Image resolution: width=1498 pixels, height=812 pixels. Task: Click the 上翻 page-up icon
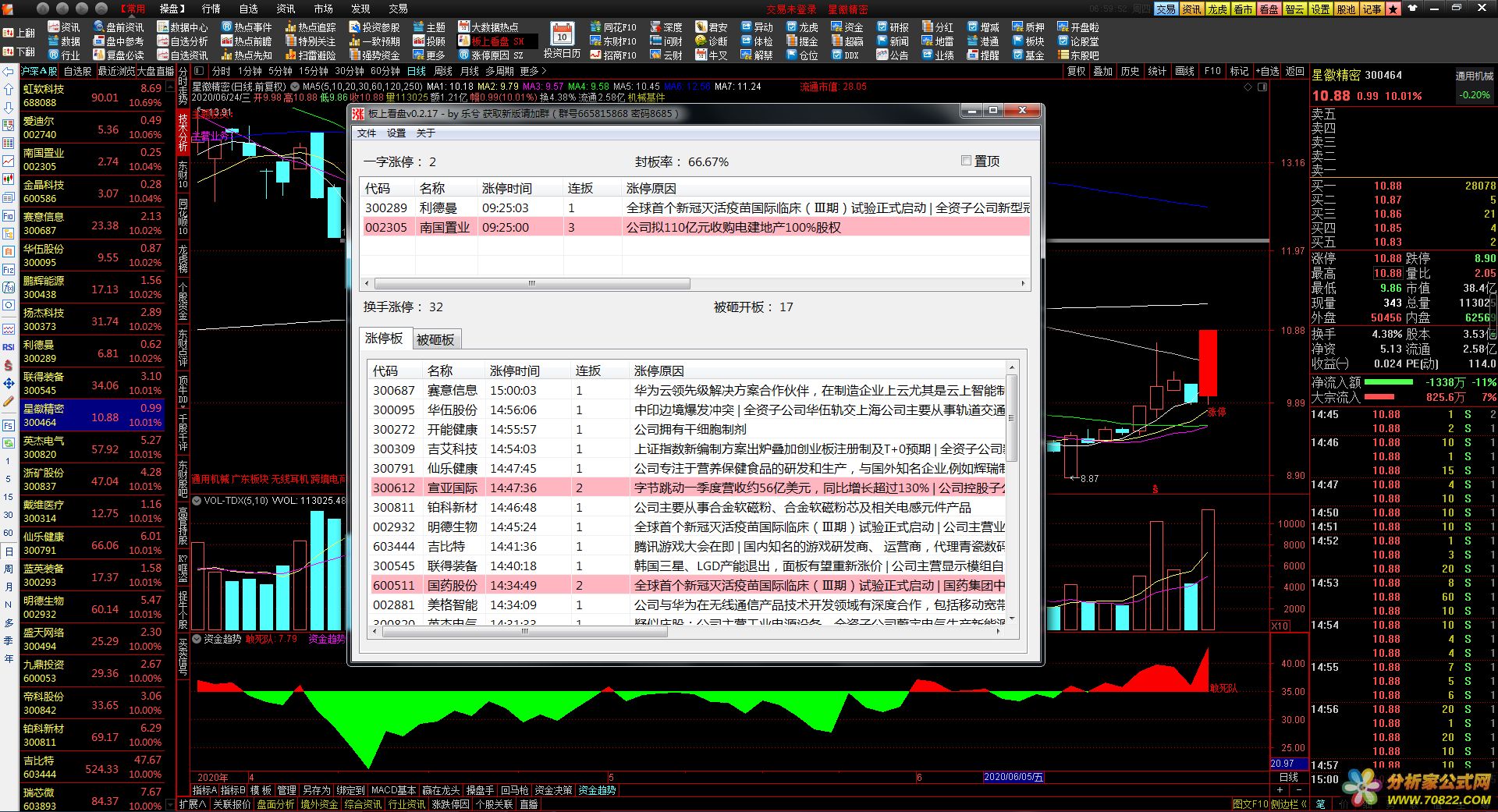point(19,33)
